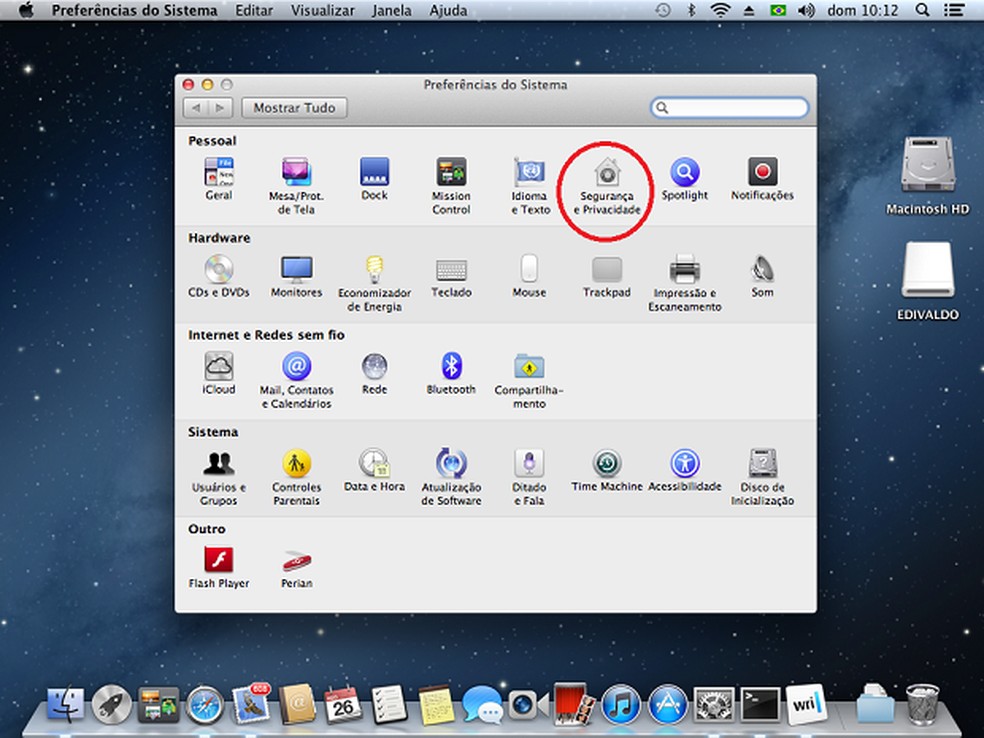Screen dimensions: 984x738
Task: Open Ditado e Fala preferences
Action: click(x=529, y=477)
